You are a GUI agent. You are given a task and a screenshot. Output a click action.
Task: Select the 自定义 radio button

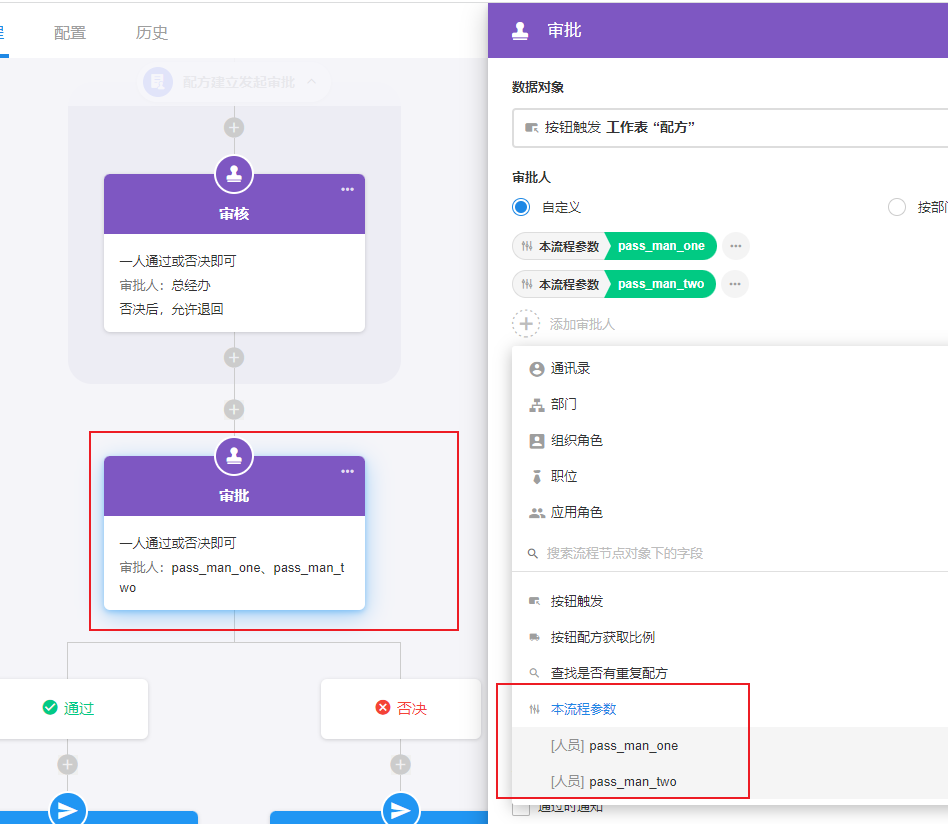point(521,207)
